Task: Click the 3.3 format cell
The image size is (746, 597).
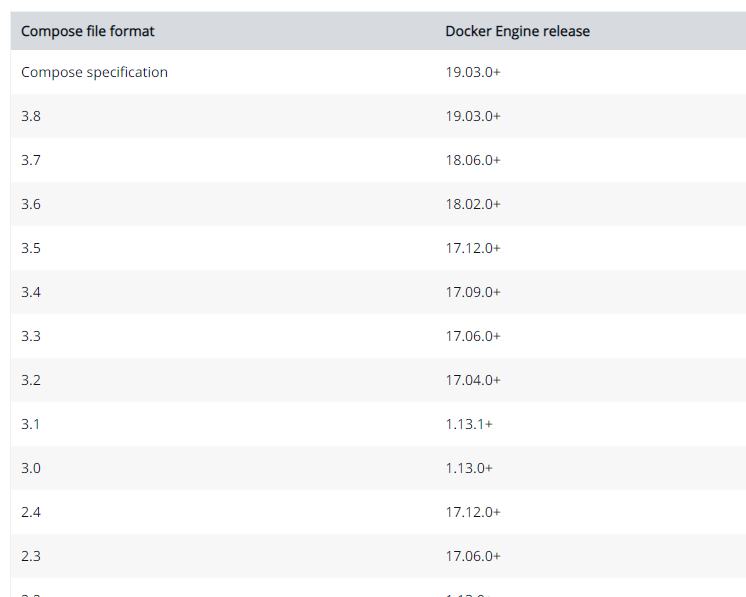Action: [x=31, y=336]
